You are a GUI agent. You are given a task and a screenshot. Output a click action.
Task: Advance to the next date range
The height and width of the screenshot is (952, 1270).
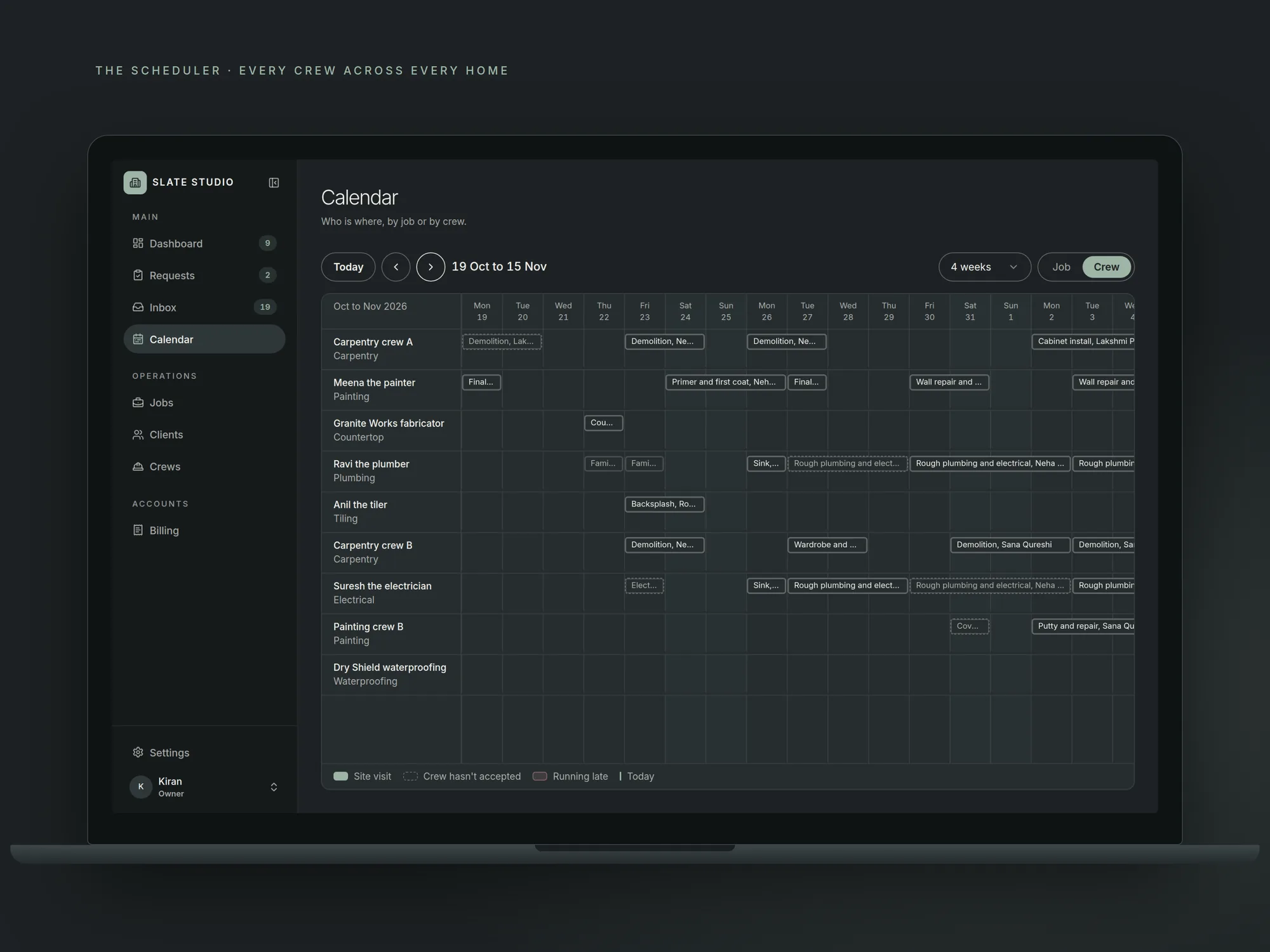[x=431, y=267]
